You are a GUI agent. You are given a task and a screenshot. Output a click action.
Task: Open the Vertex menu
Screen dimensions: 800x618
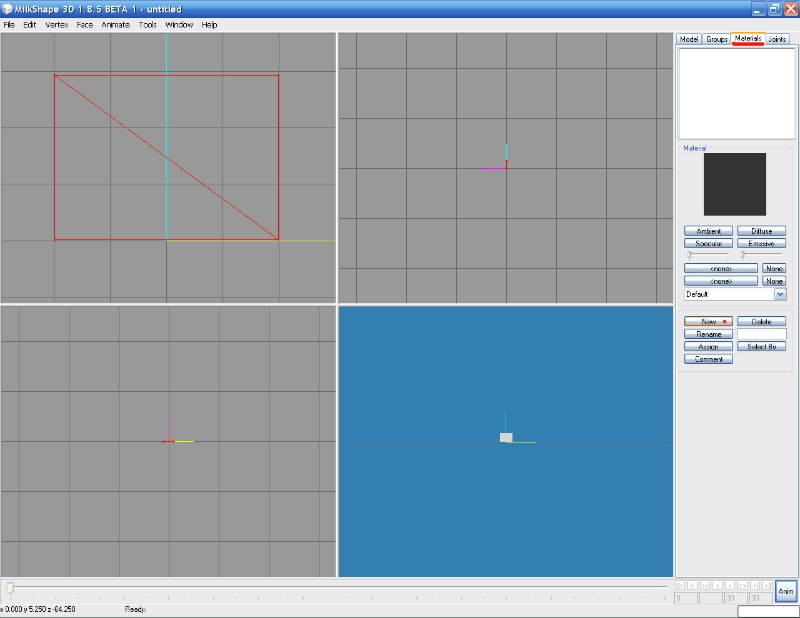click(56, 24)
